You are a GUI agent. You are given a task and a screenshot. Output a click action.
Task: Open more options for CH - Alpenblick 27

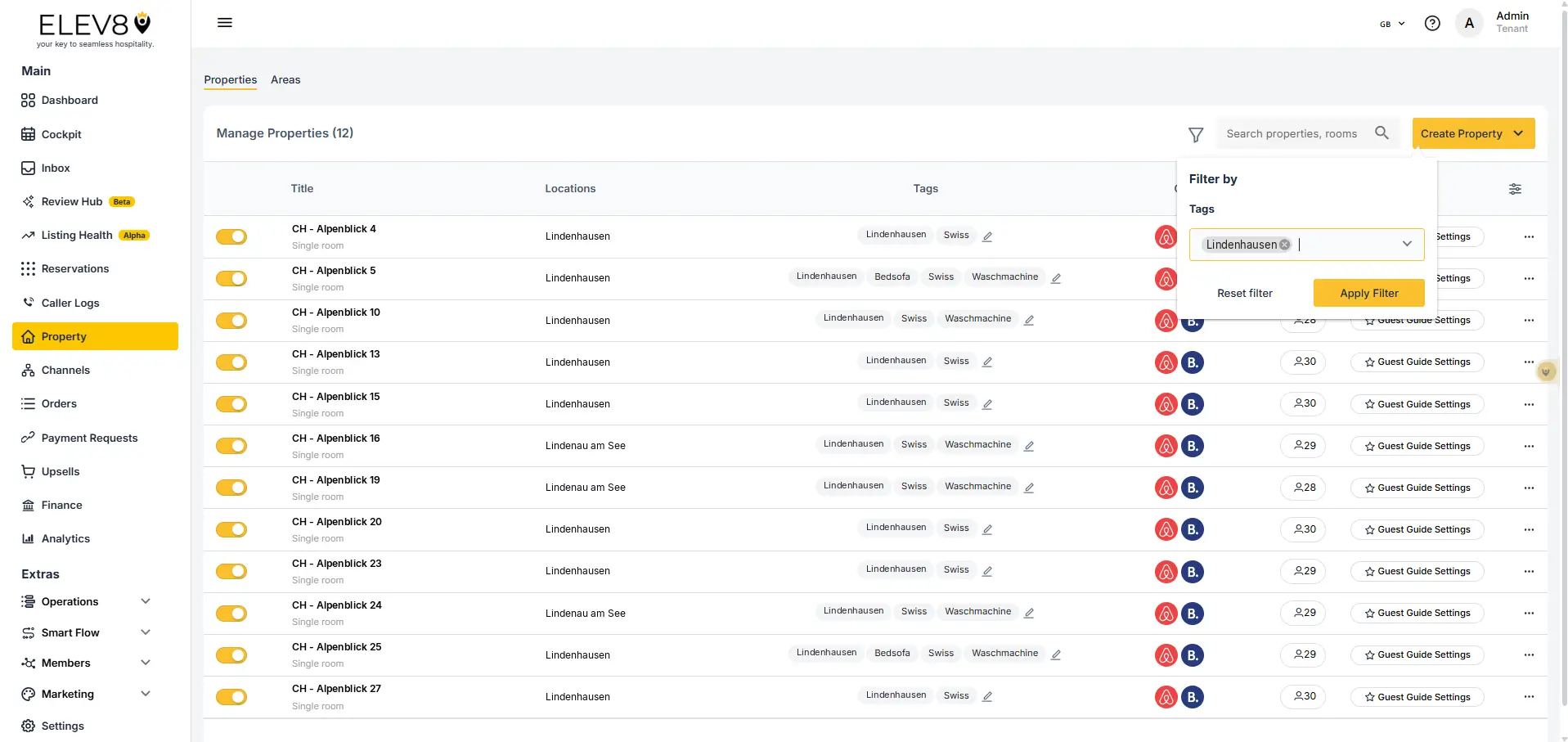(x=1529, y=697)
